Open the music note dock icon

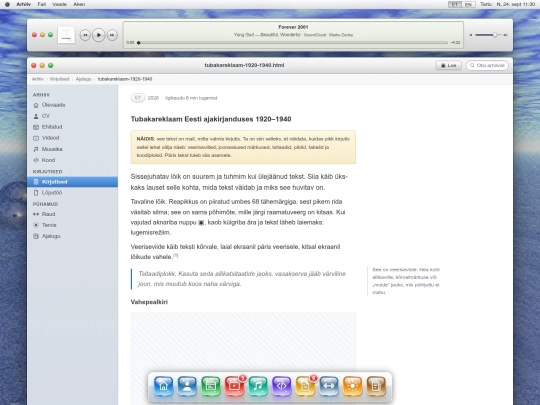(x=258, y=386)
